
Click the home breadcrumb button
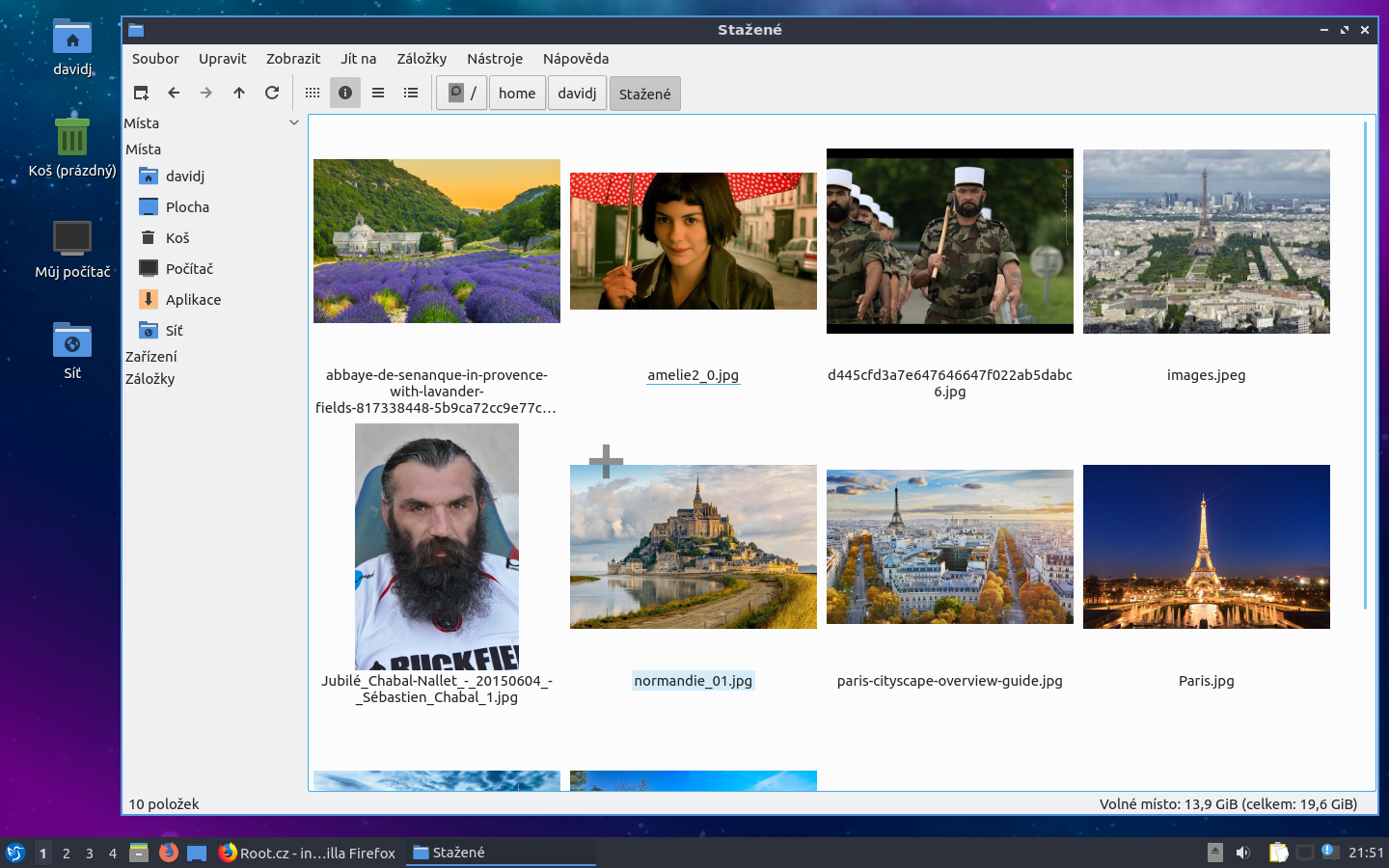click(517, 93)
